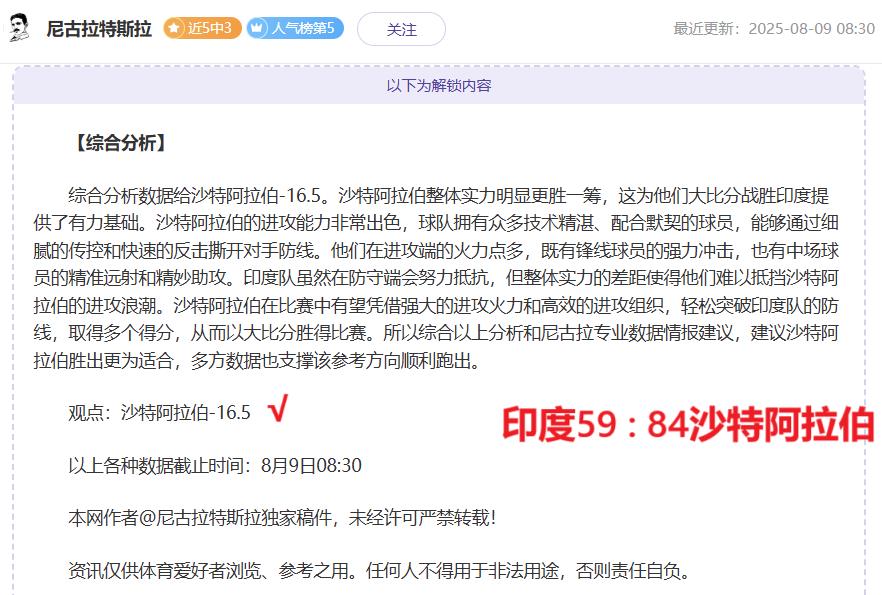This screenshot has width=882, height=595.
Task: Open author name 尼古拉特斯拉
Action: tap(99, 29)
